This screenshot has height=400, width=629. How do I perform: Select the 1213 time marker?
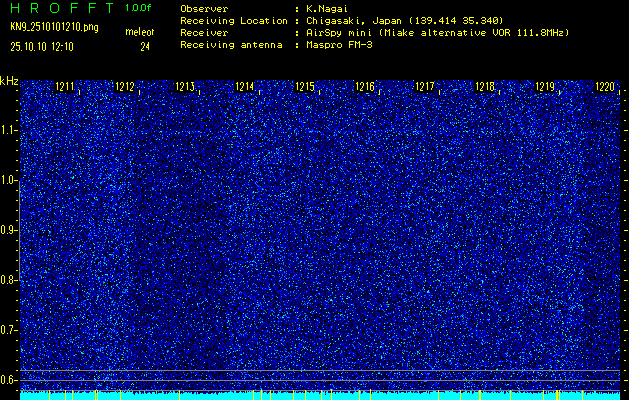pyautogui.click(x=185, y=87)
